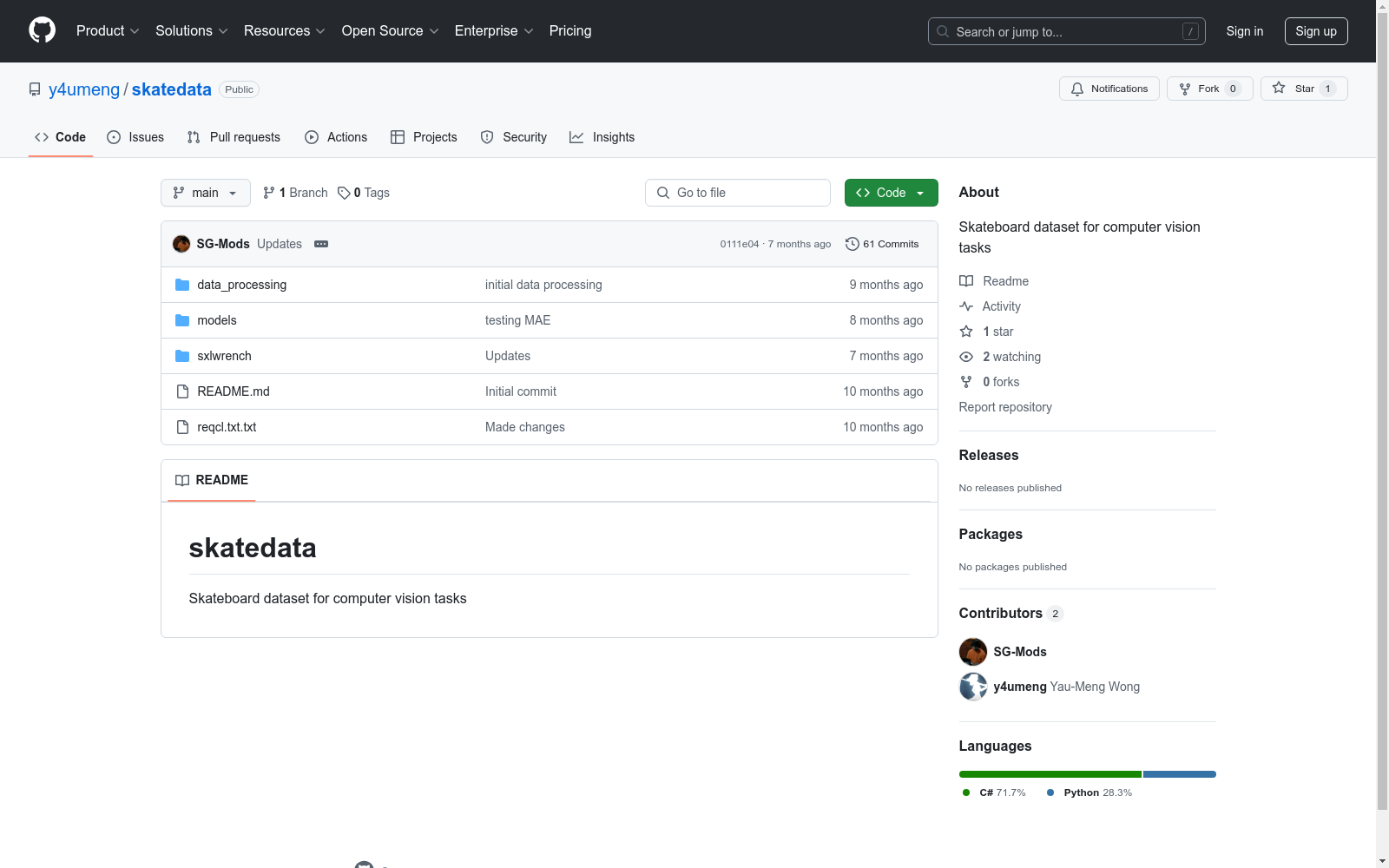Switch to the Issues tab
1389x868 pixels.
tap(135, 137)
